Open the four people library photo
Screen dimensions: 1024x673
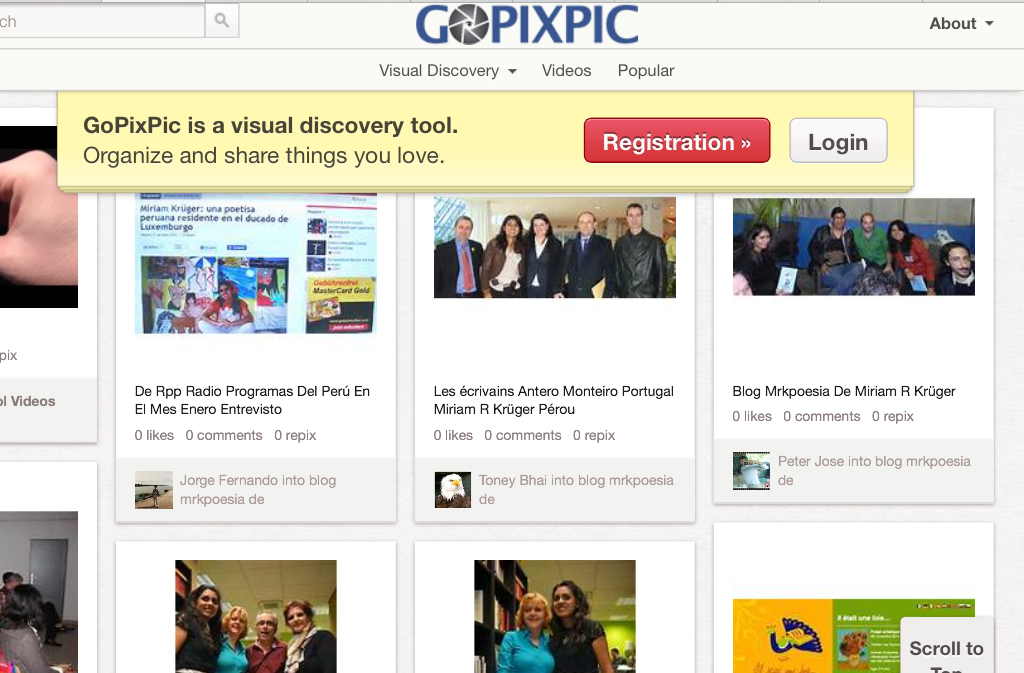(x=256, y=616)
